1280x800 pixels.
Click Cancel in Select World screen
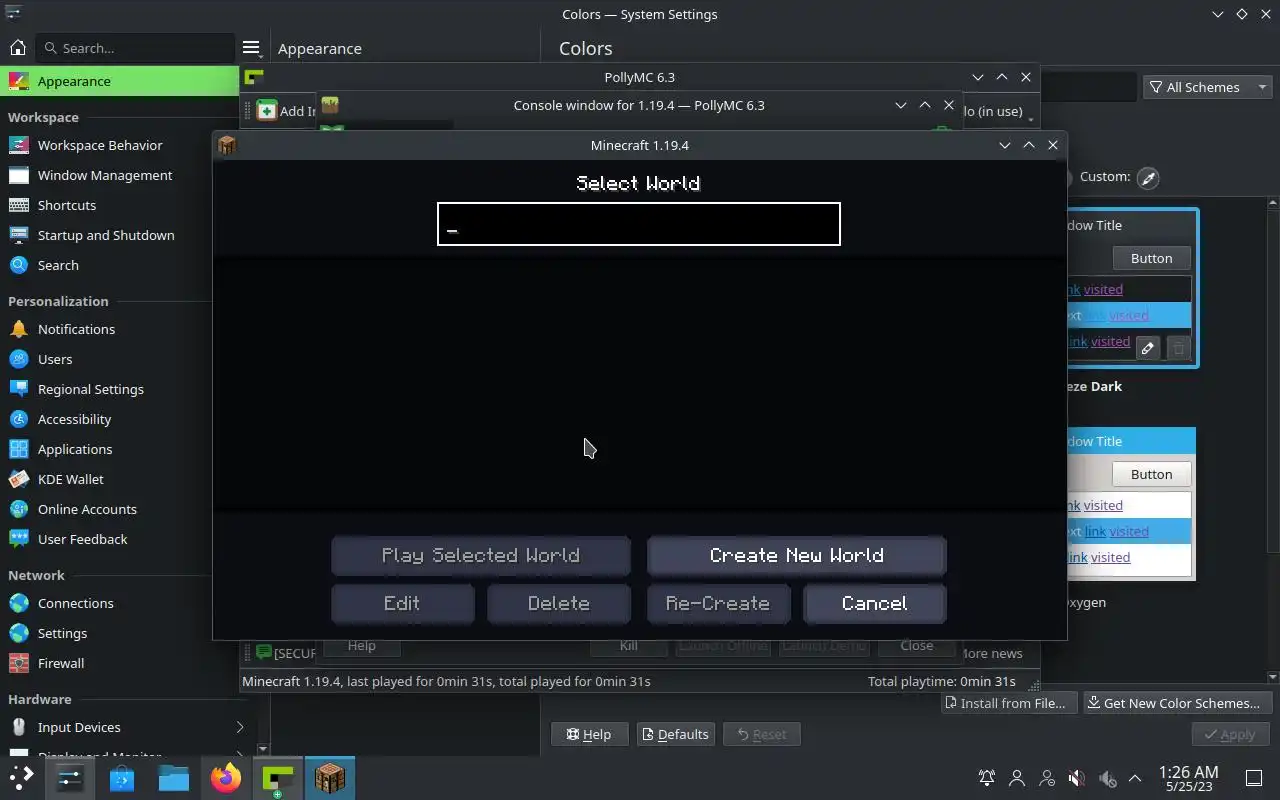pyautogui.click(x=875, y=603)
